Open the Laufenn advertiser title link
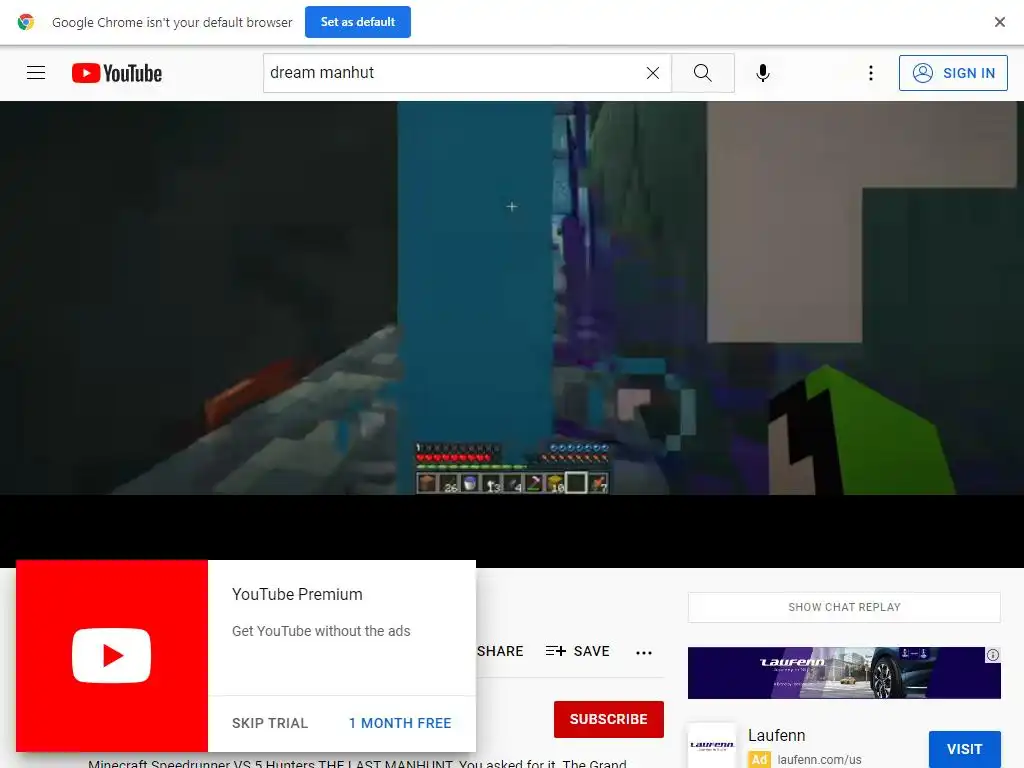Screen dimensions: 1024x768 (x=776, y=735)
